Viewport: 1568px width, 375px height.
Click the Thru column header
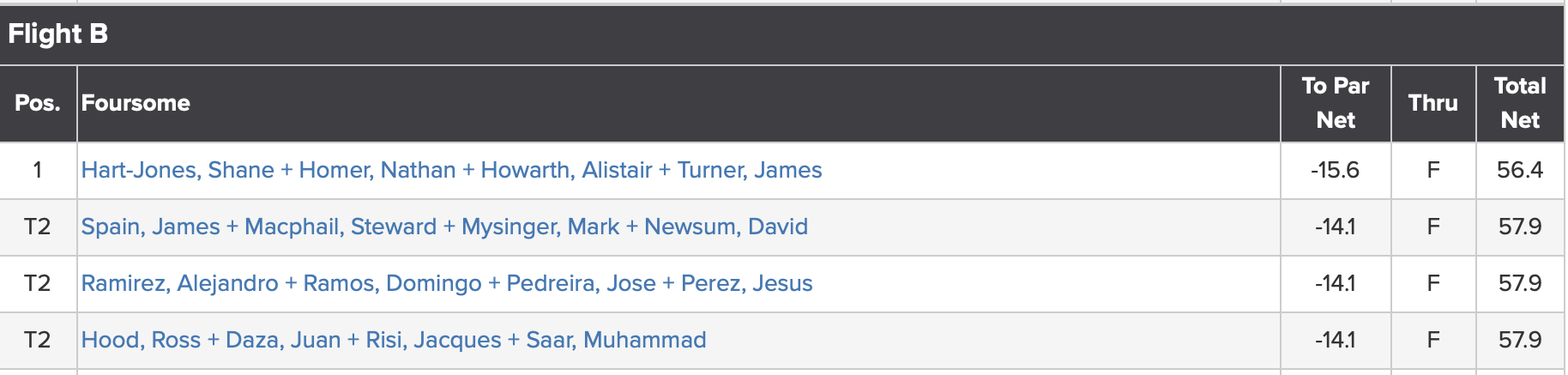tap(1433, 103)
